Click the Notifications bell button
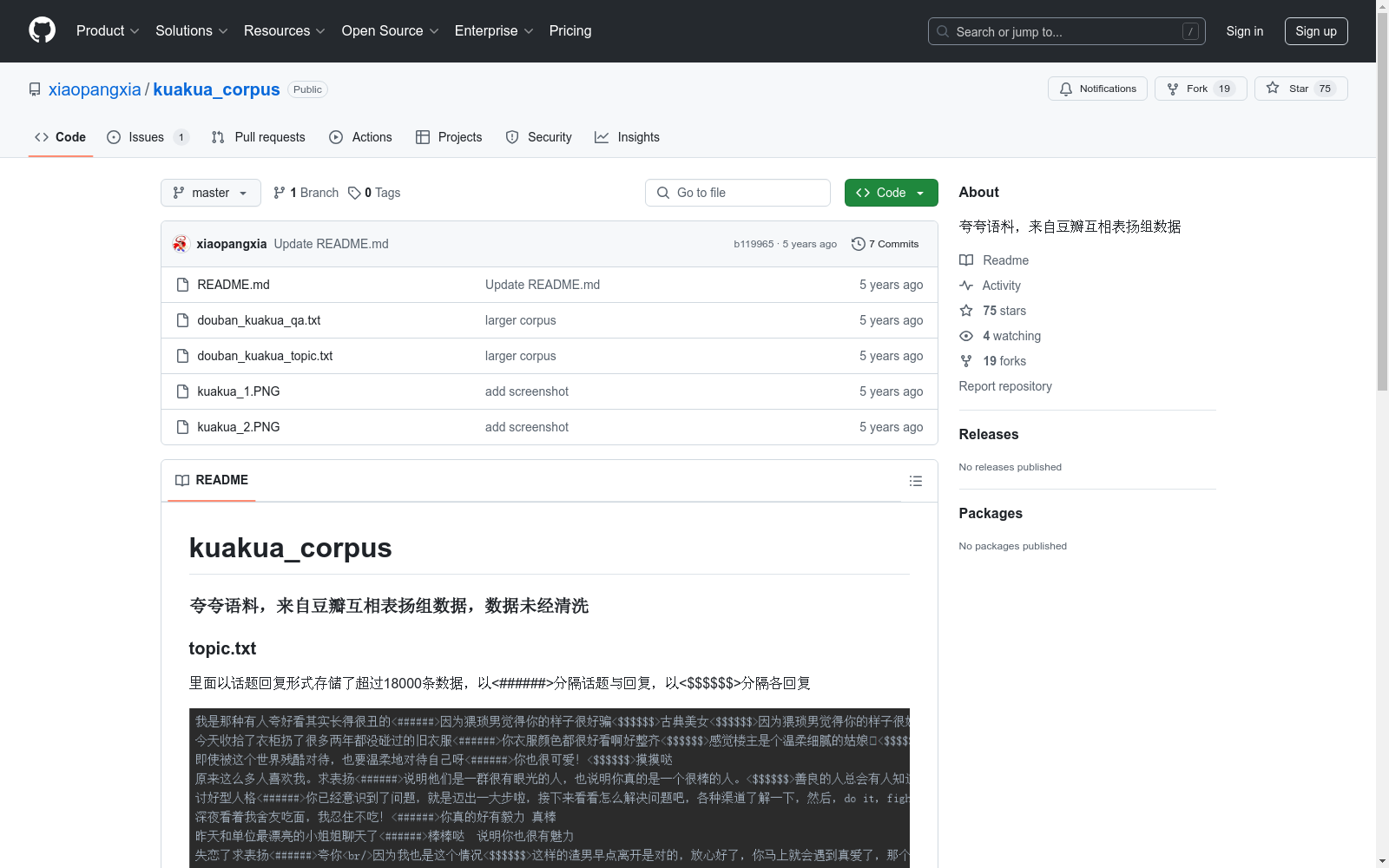Viewport: 1389px width, 868px height. point(1097,89)
